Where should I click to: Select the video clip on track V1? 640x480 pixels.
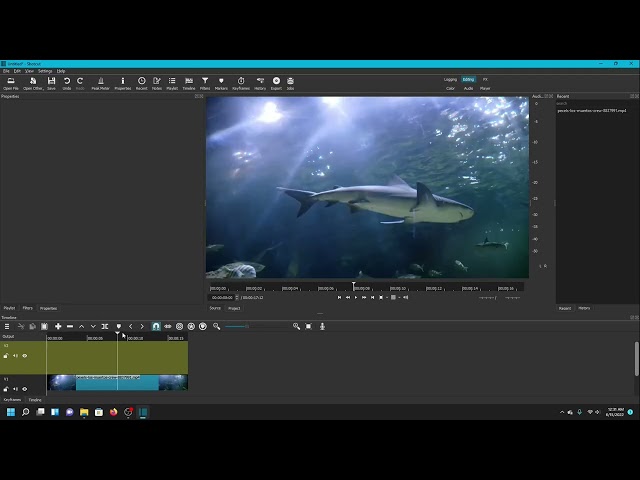(118, 382)
